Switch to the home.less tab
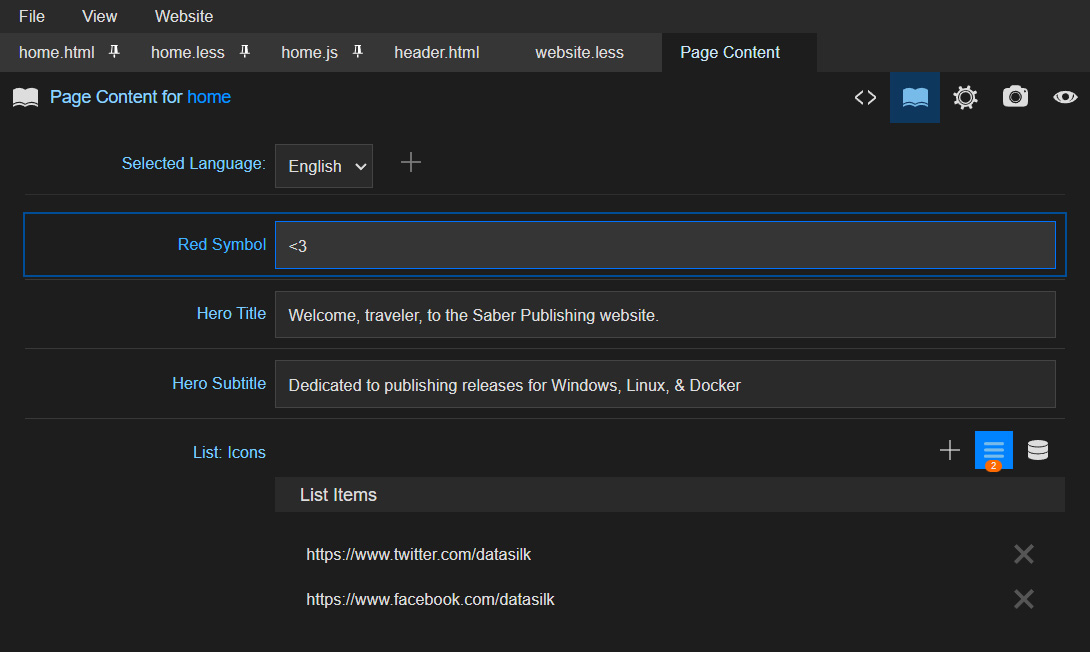This screenshot has height=652, width=1090. coord(188,52)
